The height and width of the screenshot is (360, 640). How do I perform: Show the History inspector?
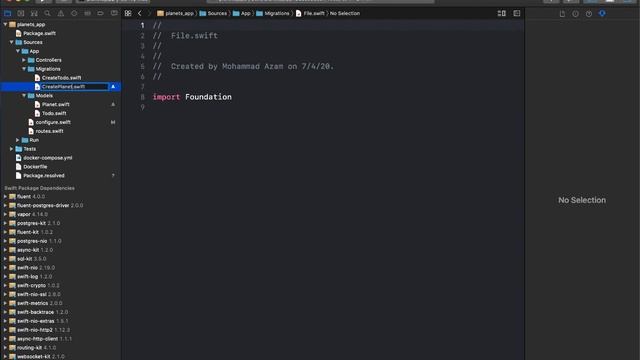point(576,14)
